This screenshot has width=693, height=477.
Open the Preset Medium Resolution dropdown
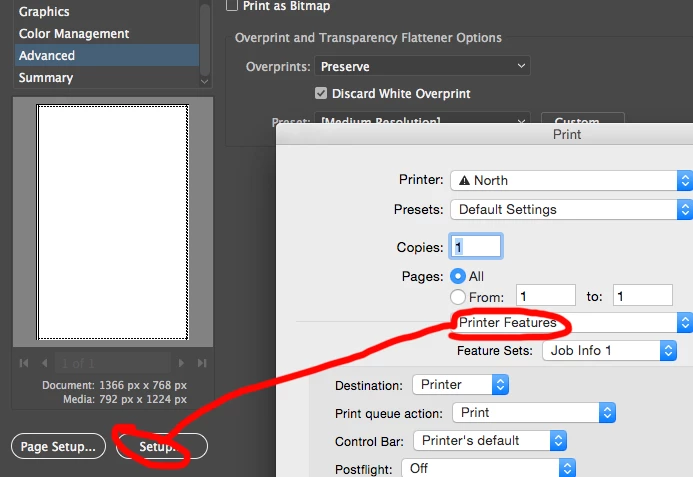point(423,118)
